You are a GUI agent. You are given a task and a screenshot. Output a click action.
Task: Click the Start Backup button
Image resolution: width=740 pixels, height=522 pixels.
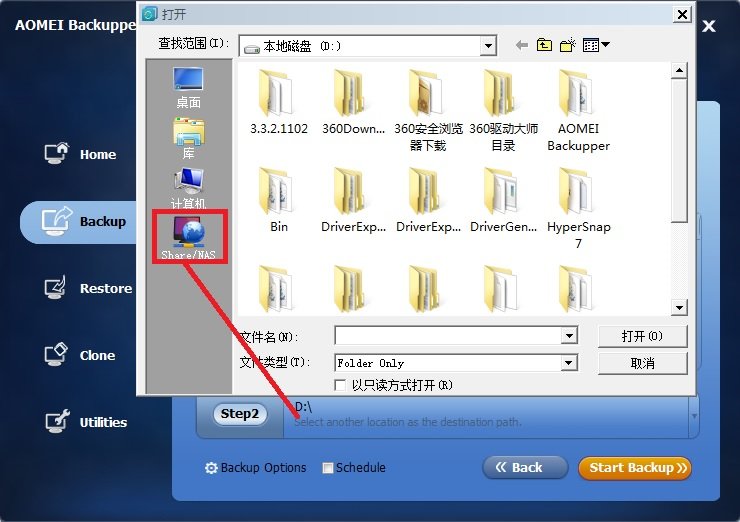(x=635, y=468)
